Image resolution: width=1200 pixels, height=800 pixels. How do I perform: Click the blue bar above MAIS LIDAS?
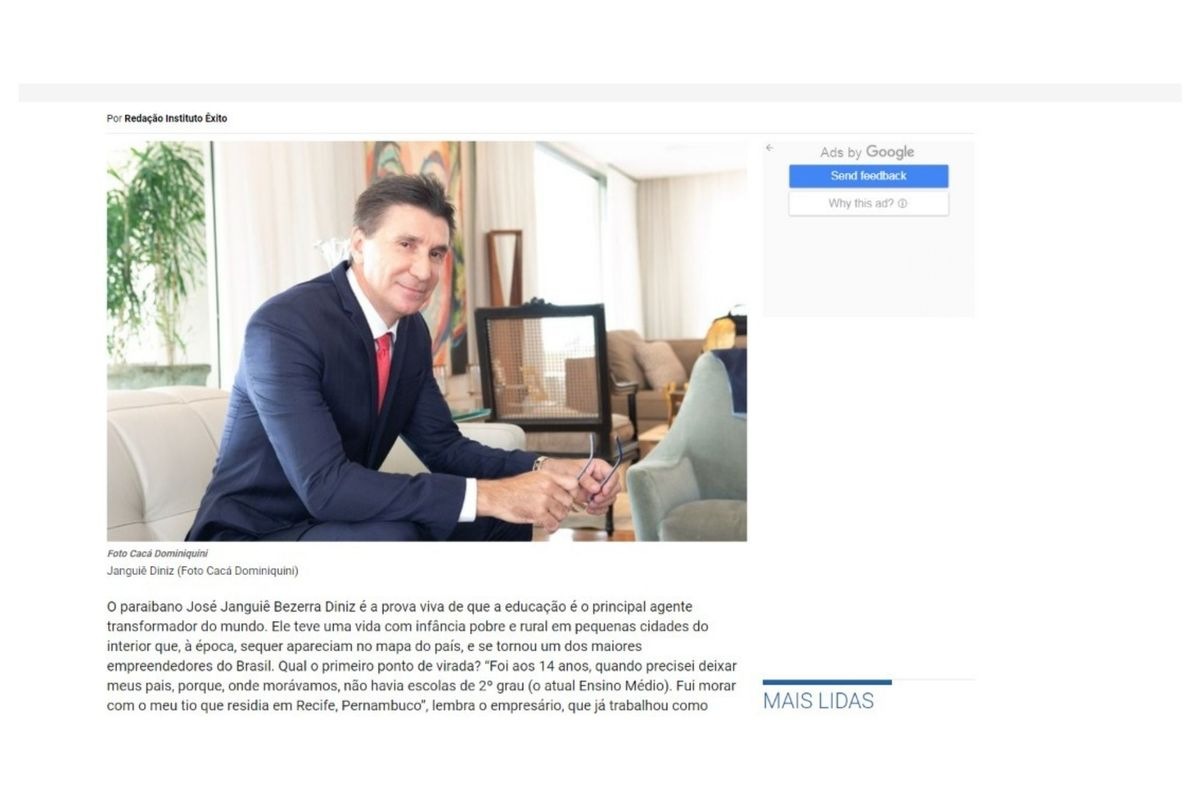click(x=827, y=682)
